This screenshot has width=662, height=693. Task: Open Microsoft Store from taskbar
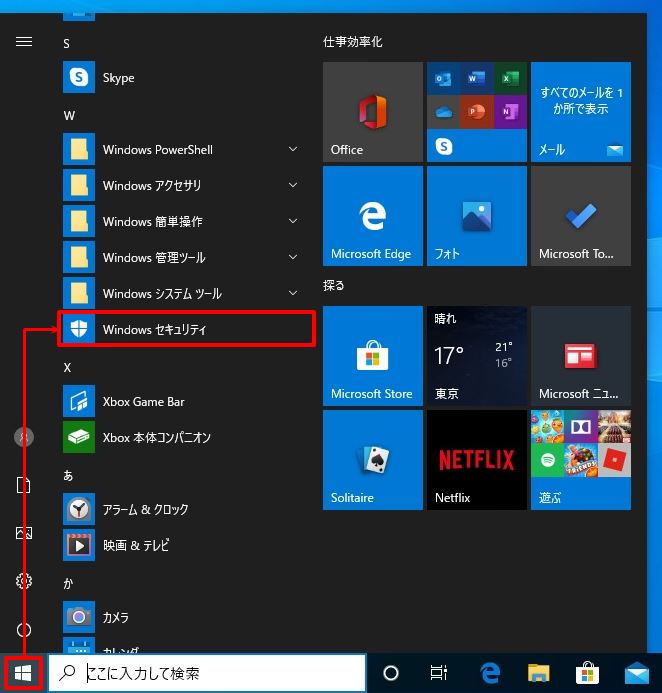[587, 673]
